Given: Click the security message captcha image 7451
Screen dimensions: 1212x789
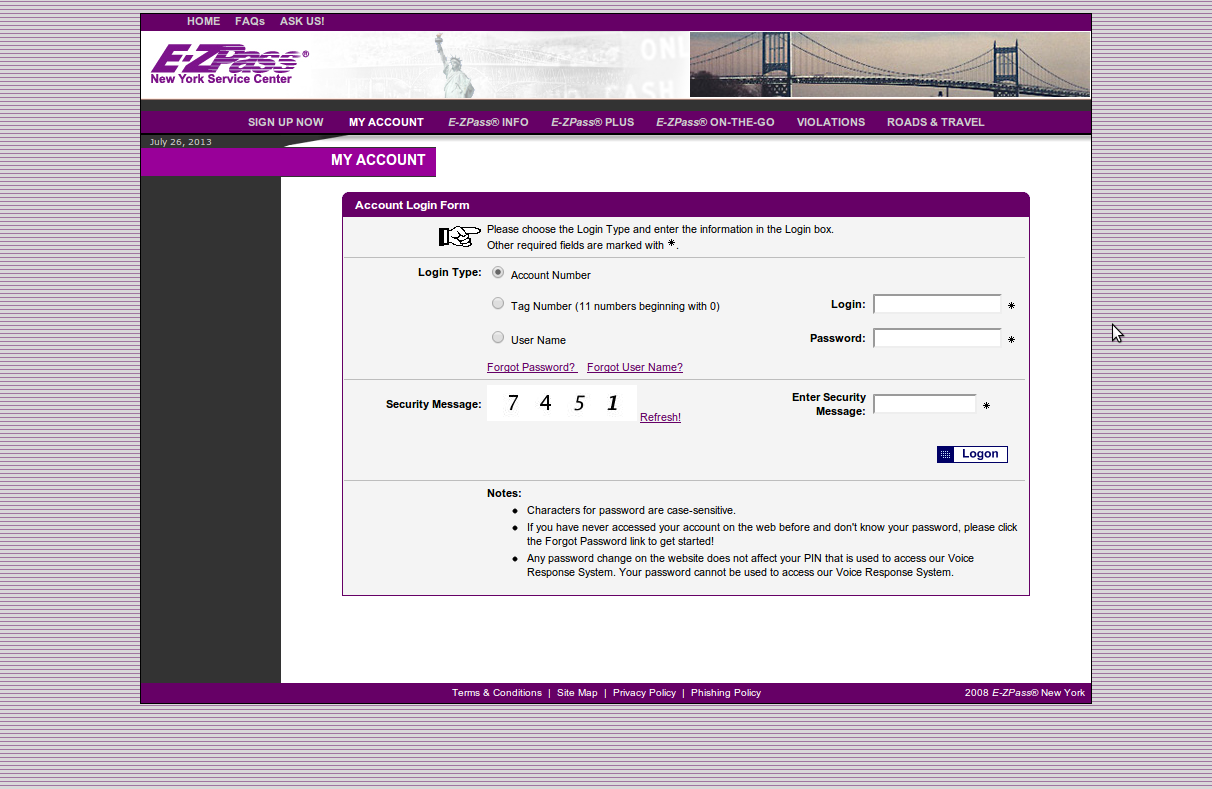Looking at the screenshot, I should click(x=562, y=403).
